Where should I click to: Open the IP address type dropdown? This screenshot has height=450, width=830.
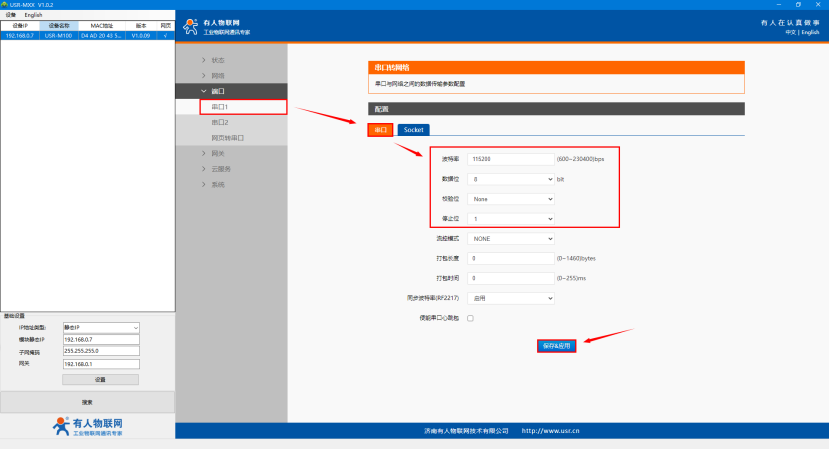click(x=100, y=327)
